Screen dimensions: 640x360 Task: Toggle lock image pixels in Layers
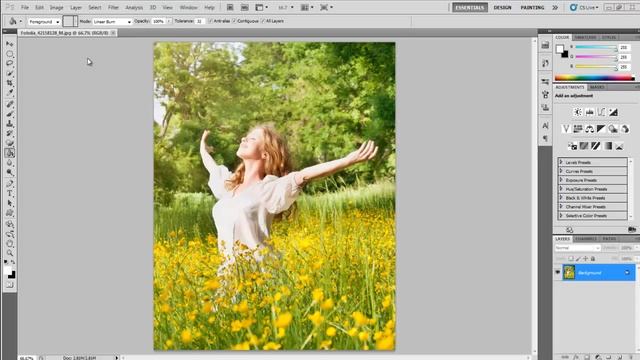pyautogui.click(x=578, y=259)
